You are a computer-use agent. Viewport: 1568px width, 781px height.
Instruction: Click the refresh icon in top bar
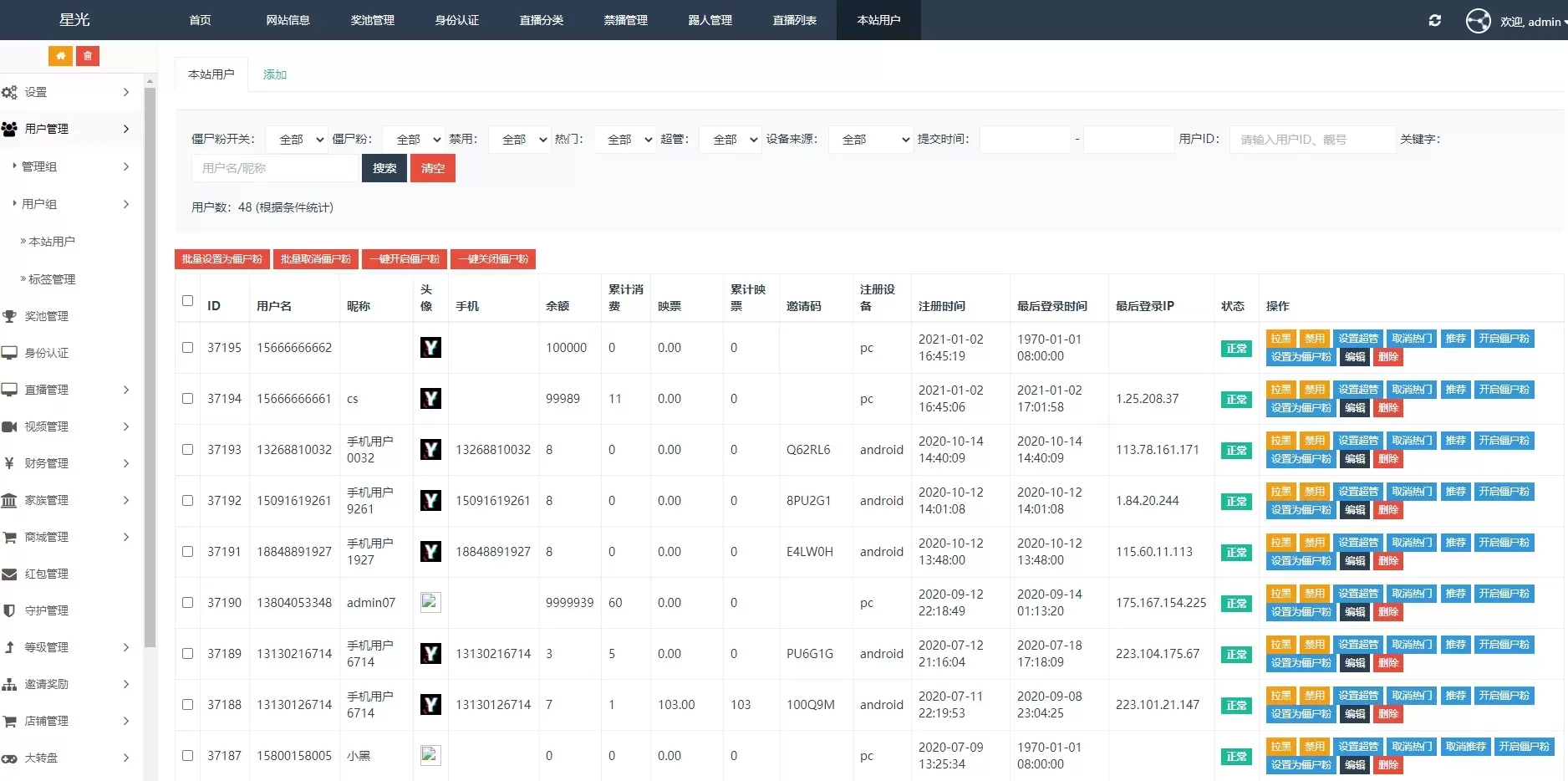(x=1435, y=20)
